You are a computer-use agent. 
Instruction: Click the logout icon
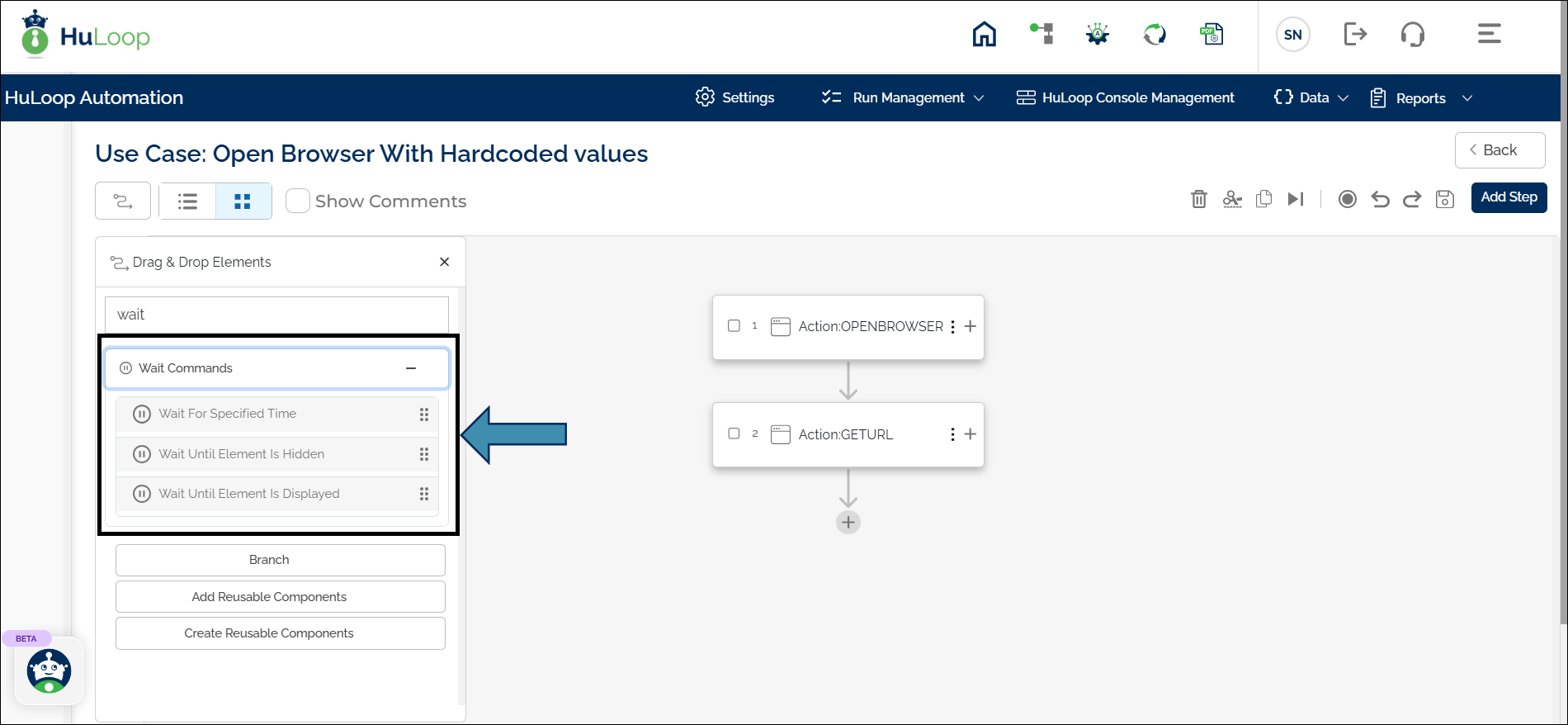pyautogui.click(x=1355, y=34)
